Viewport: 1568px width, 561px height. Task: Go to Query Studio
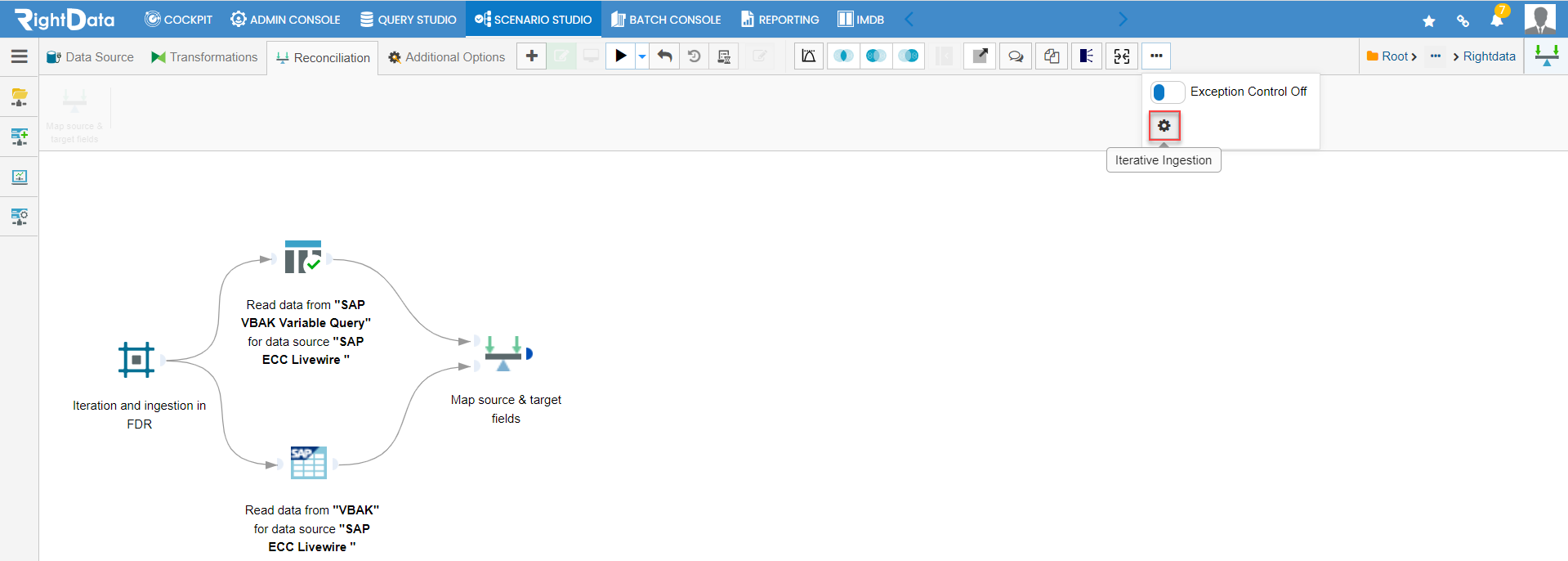pos(408,19)
